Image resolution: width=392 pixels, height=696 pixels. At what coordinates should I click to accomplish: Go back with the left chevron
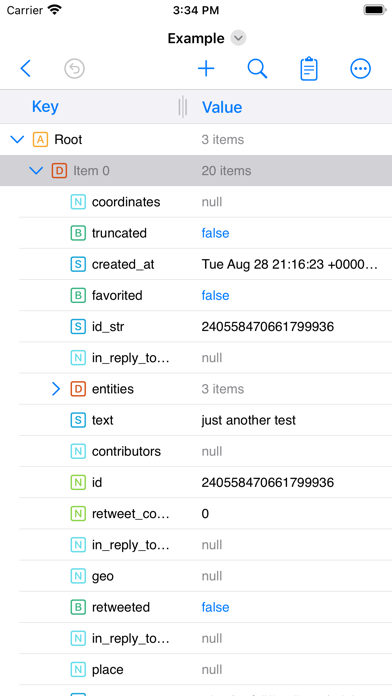pos(26,69)
